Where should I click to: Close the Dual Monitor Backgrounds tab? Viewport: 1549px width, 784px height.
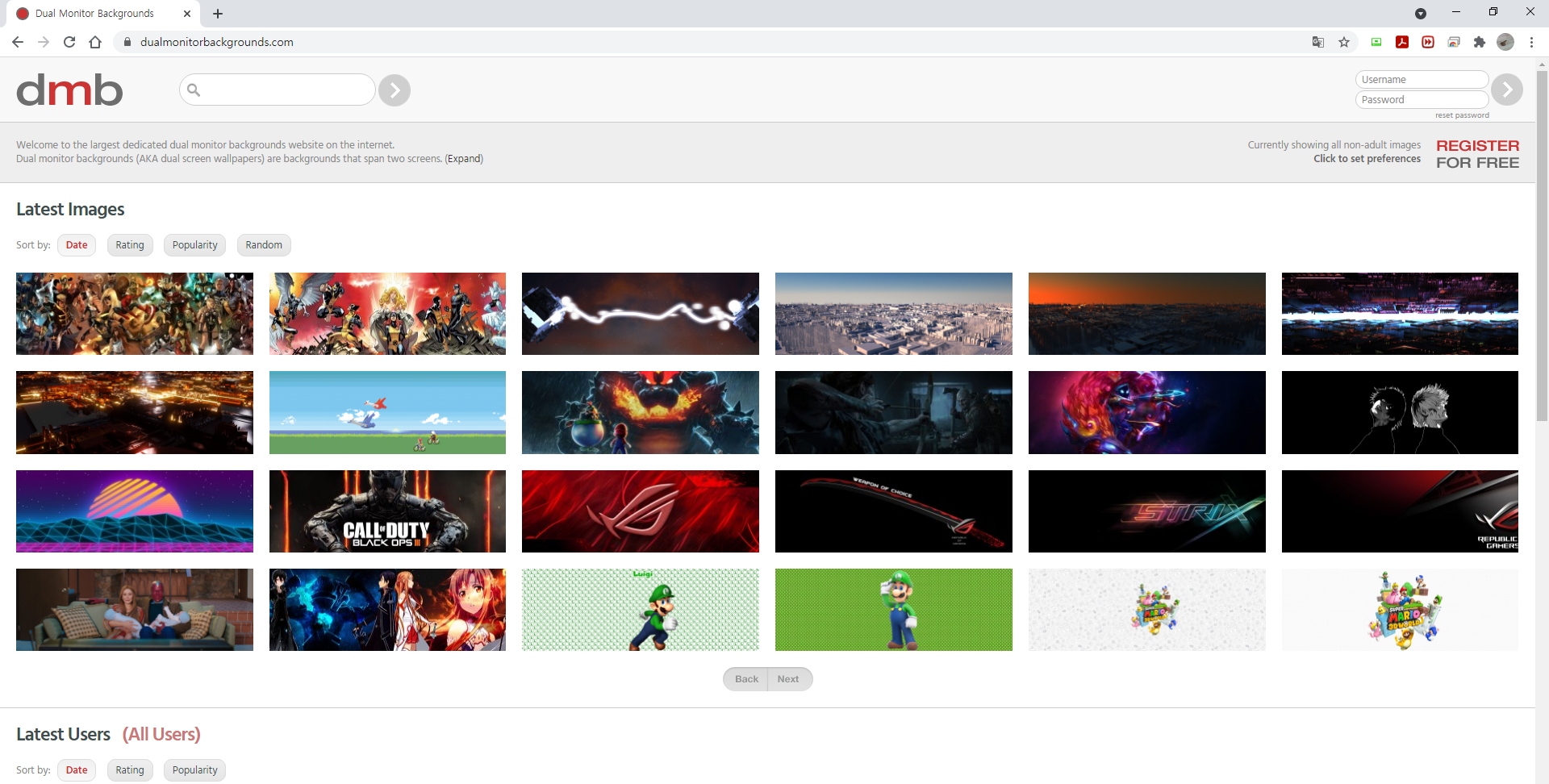(187, 14)
